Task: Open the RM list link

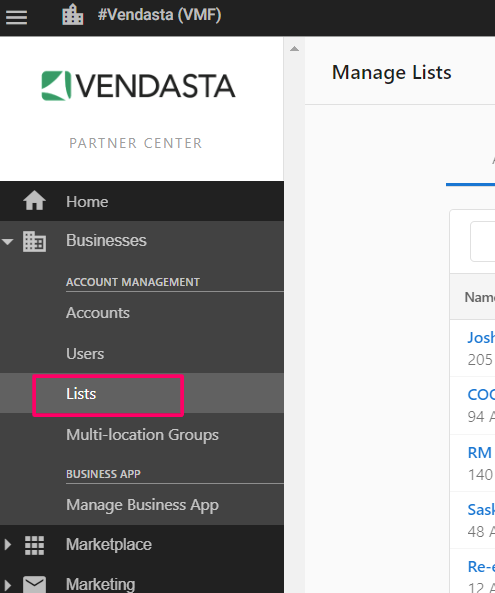Action: [x=479, y=453]
